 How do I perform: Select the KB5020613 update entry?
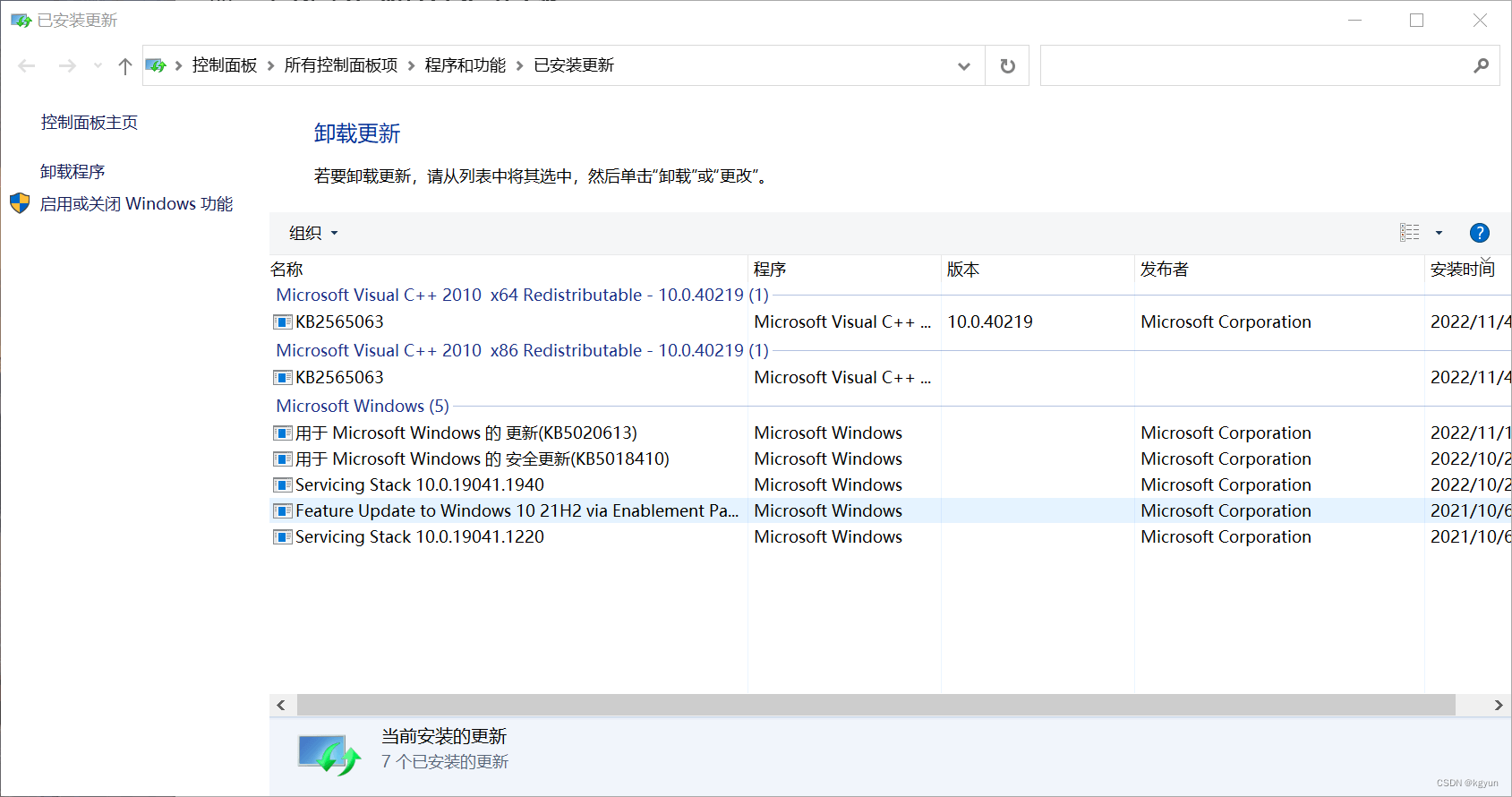pyautogui.click(x=466, y=433)
